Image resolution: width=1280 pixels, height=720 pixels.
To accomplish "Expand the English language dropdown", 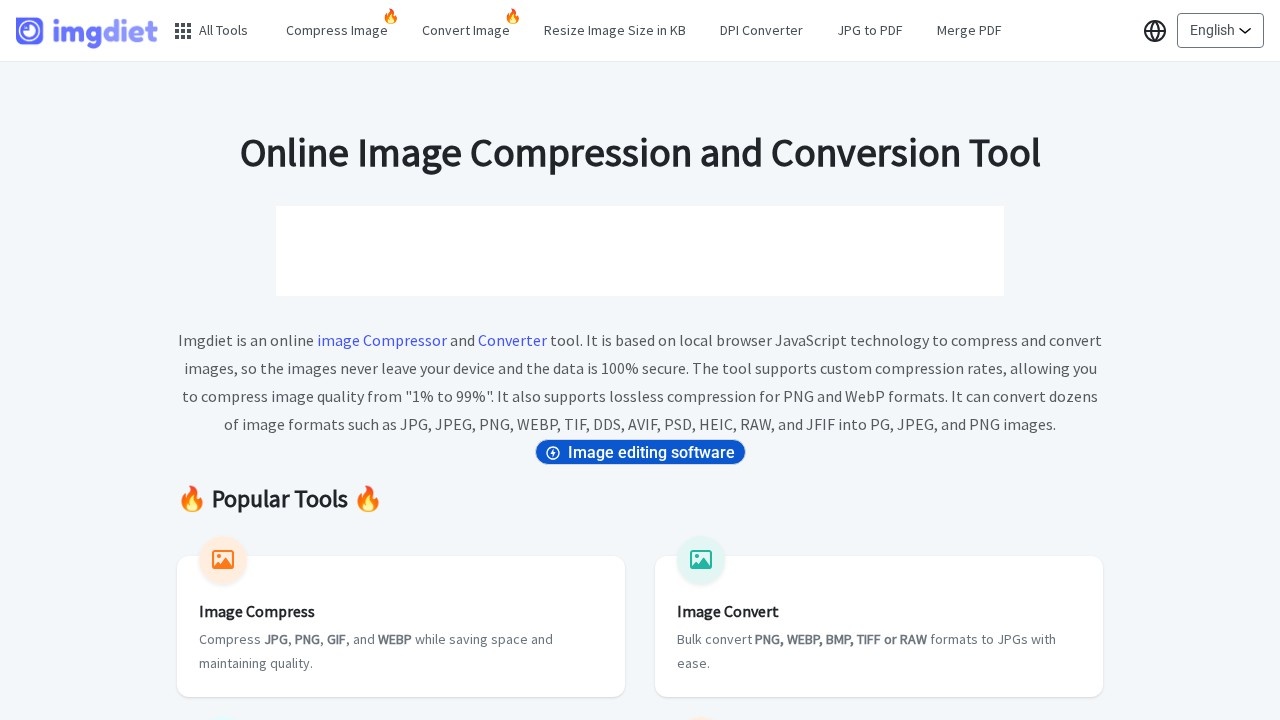I will (x=1220, y=31).
